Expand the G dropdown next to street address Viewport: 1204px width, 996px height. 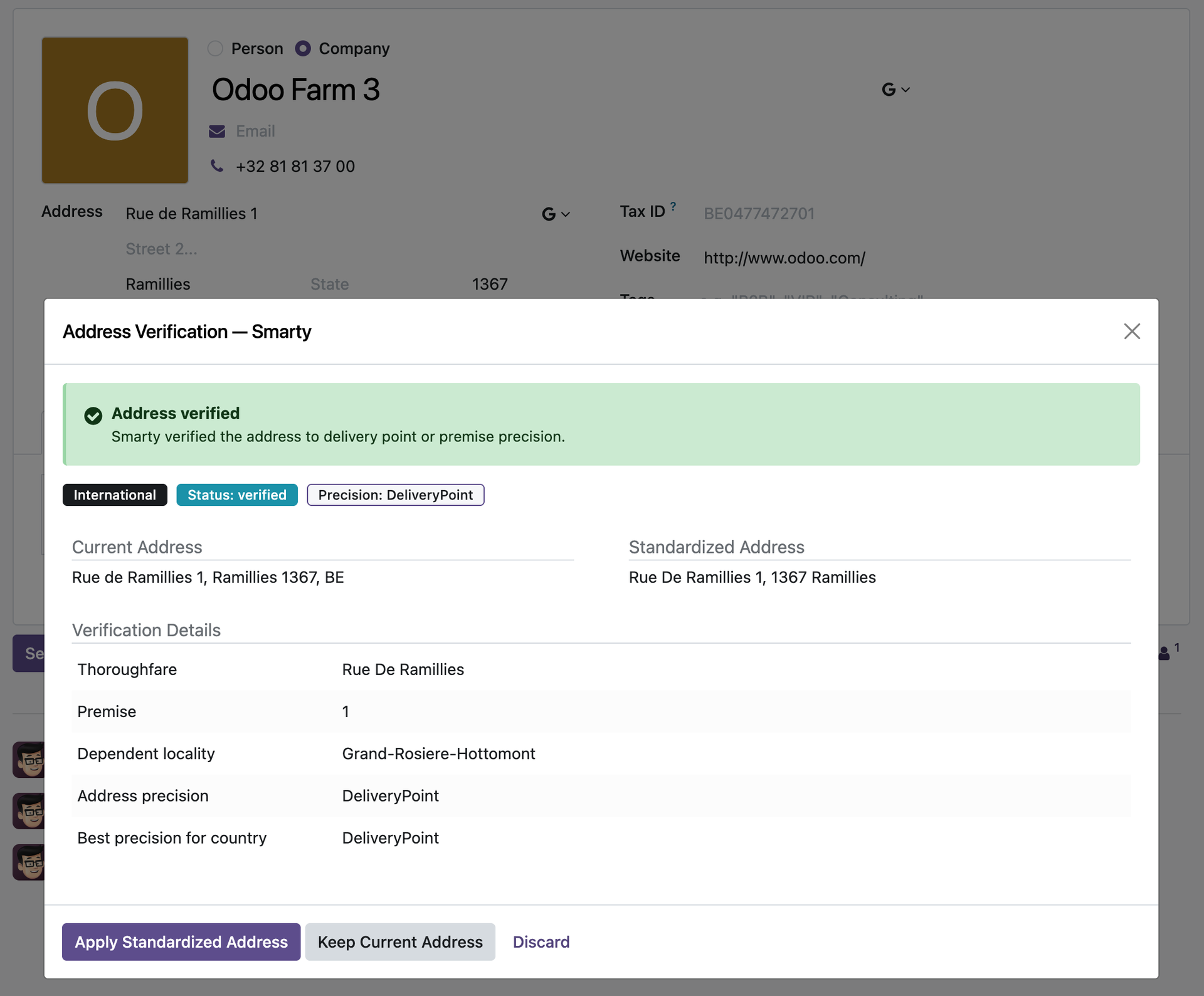coord(556,214)
